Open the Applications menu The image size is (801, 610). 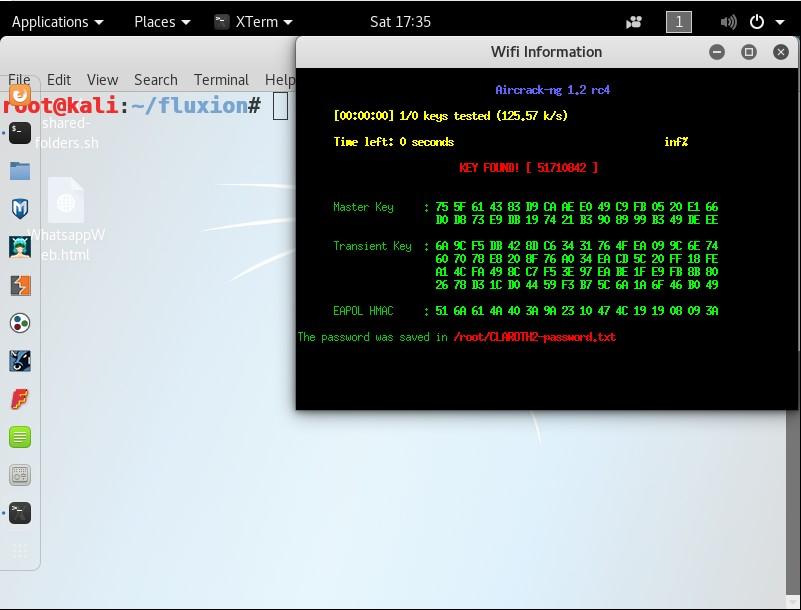pyautogui.click(x=57, y=22)
